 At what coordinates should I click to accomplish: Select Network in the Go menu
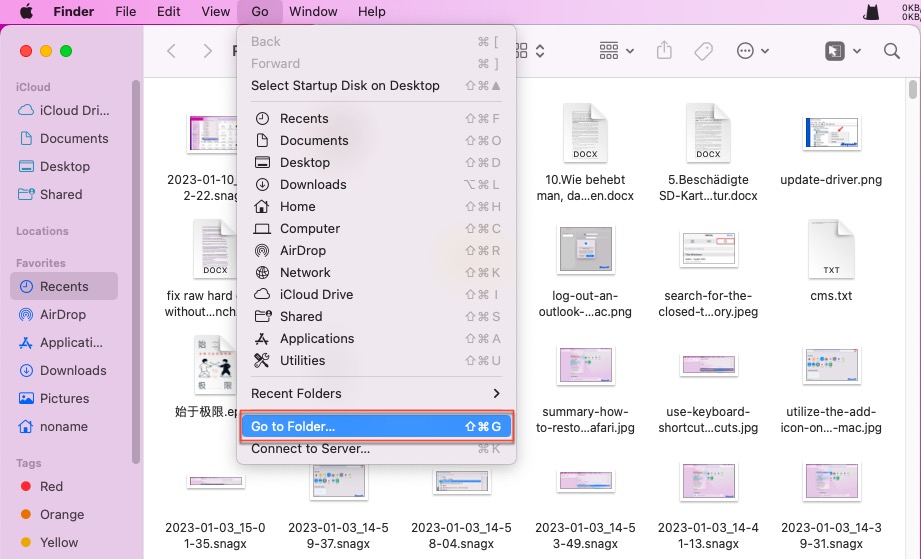(x=376, y=272)
